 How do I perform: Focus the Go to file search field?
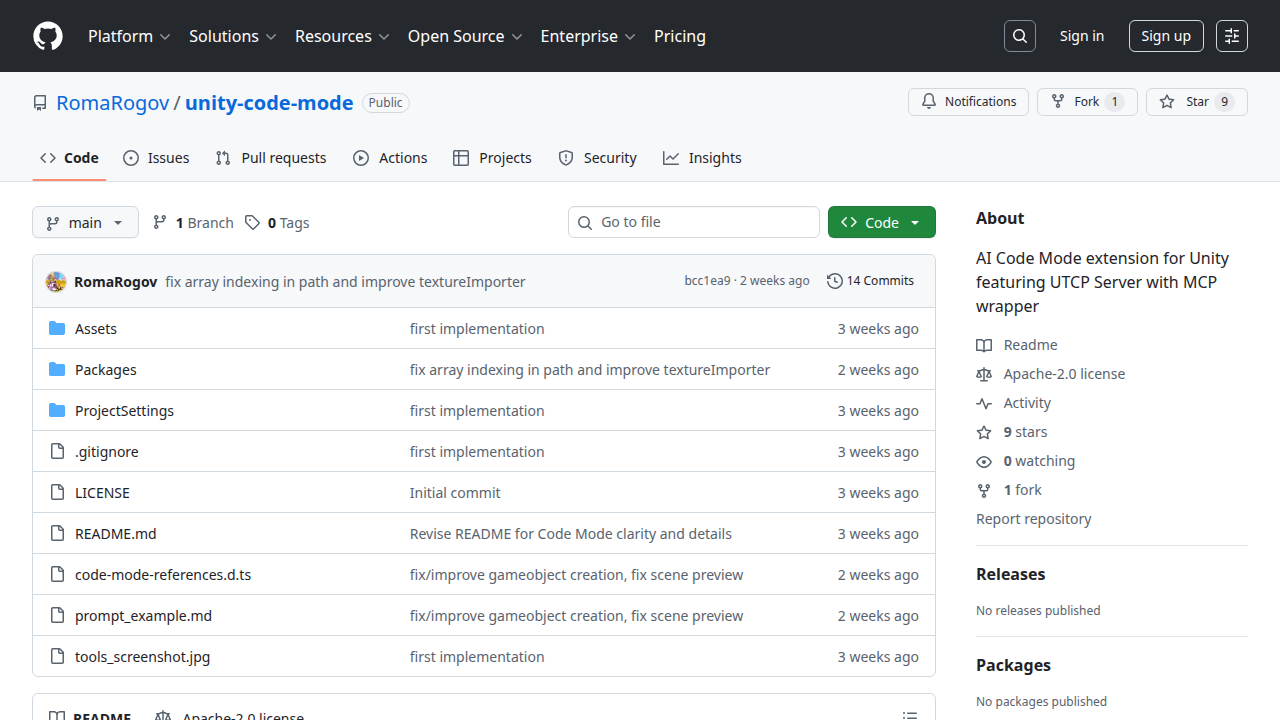[x=694, y=222]
